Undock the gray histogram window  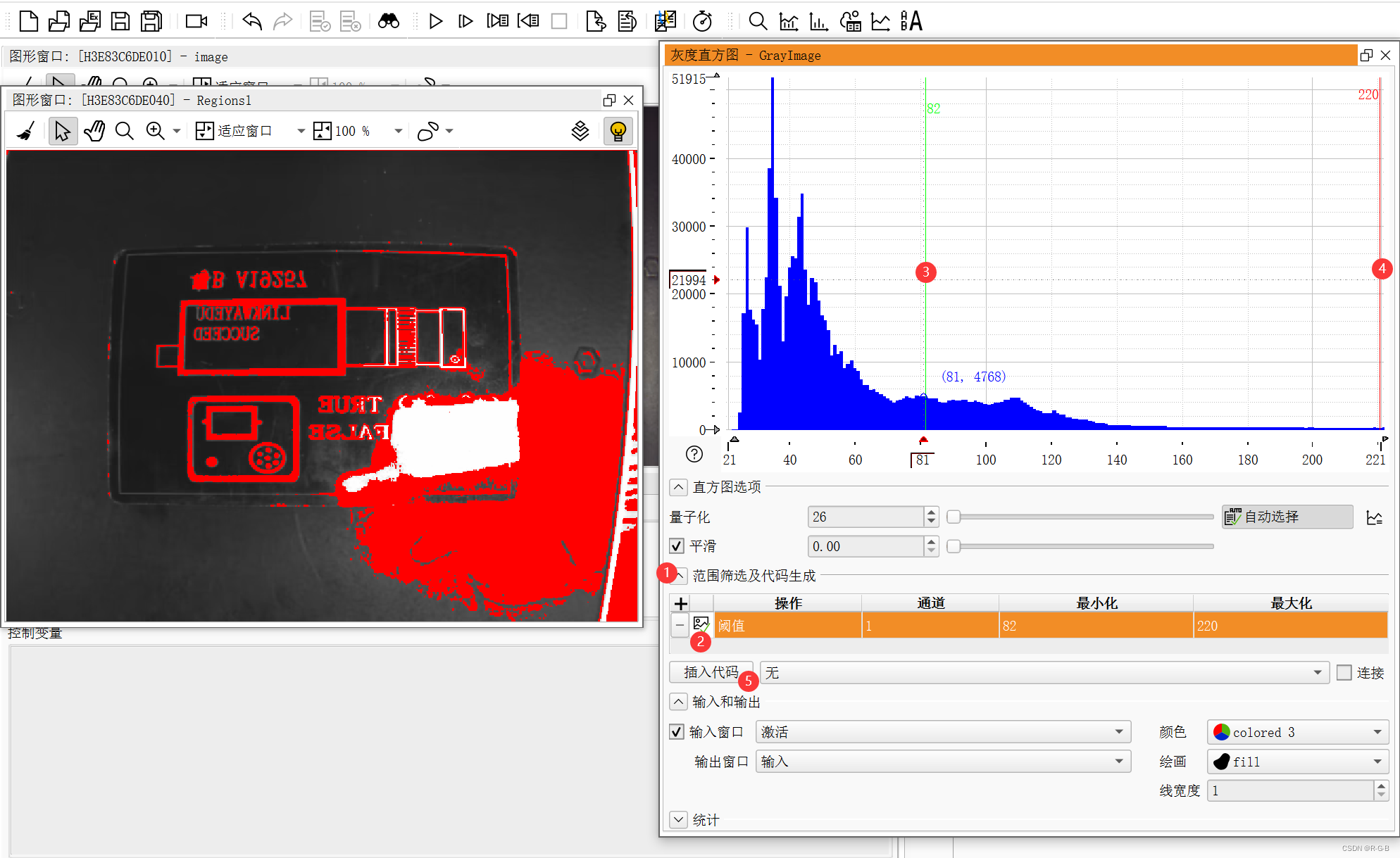[1366, 55]
